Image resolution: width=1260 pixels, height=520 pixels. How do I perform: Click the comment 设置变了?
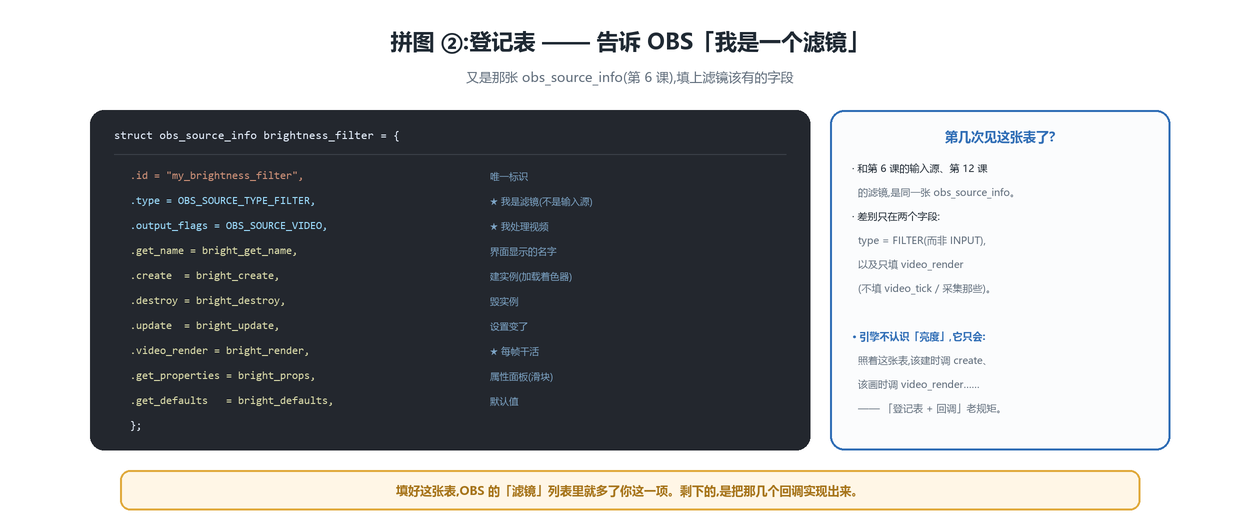(x=509, y=327)
